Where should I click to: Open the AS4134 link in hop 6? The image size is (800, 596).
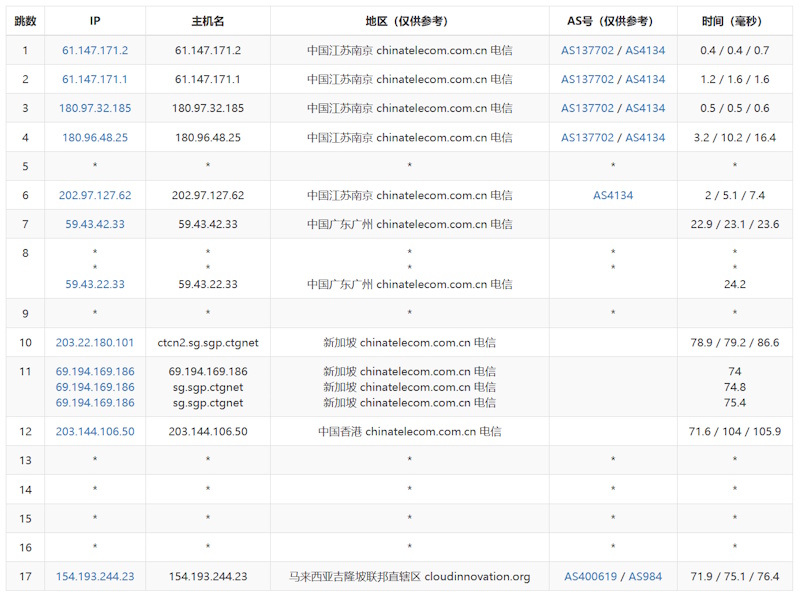click(x=613, y=196)
